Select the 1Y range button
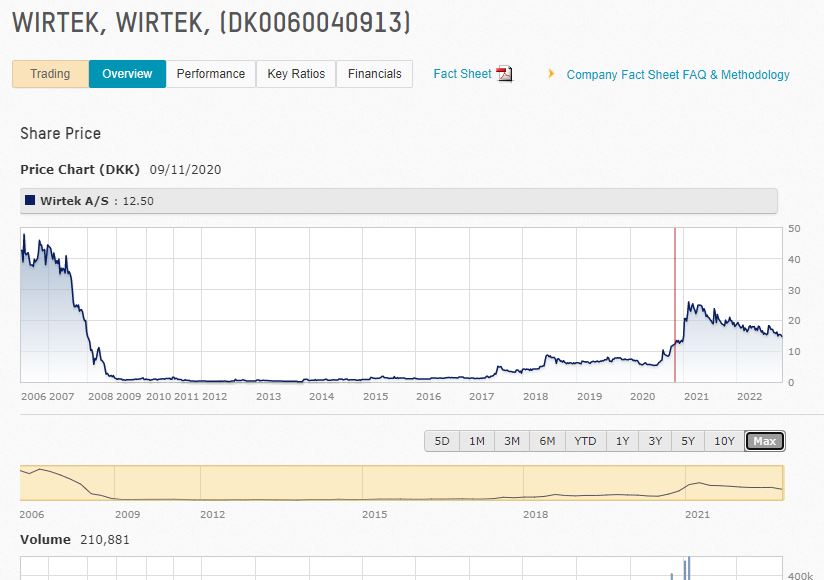Viewport: 824px width, 580px height. click(x=622, y=441)
